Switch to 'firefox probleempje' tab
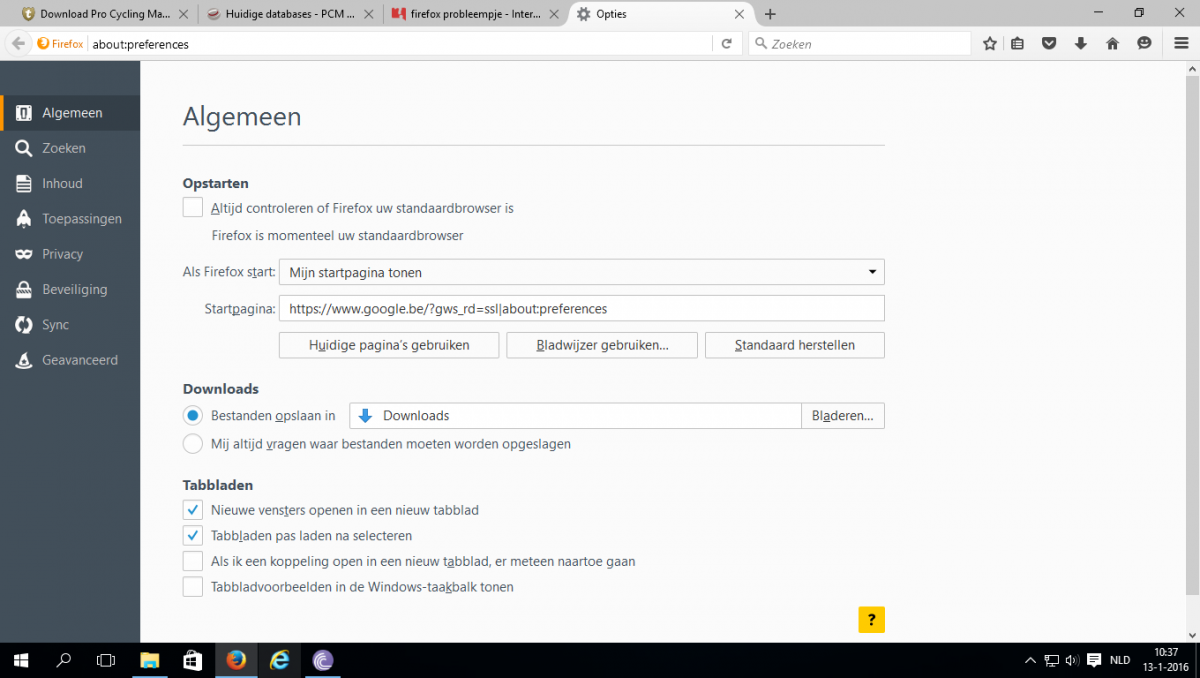Image resolution: width=1200 pixels, height=678 pixels. point(475,14)
